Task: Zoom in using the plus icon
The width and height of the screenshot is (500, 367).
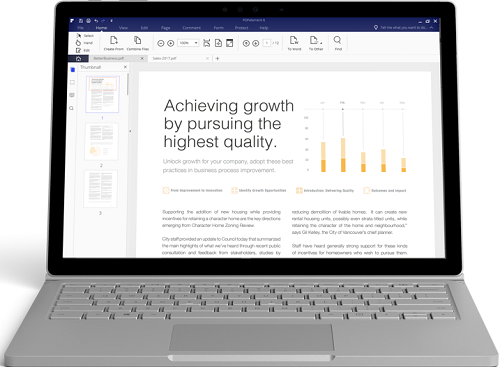Action: (x=171, y=43)
